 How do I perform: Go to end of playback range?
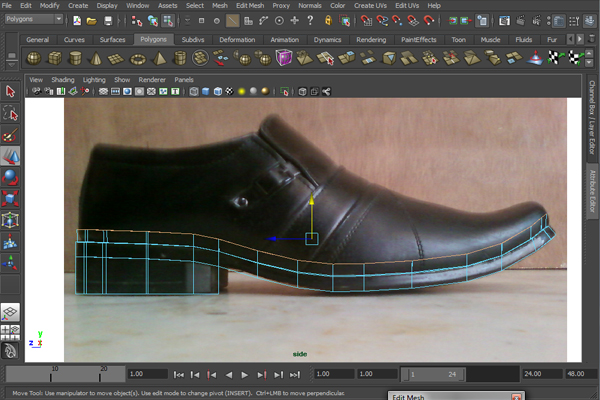tap(295, 375)
